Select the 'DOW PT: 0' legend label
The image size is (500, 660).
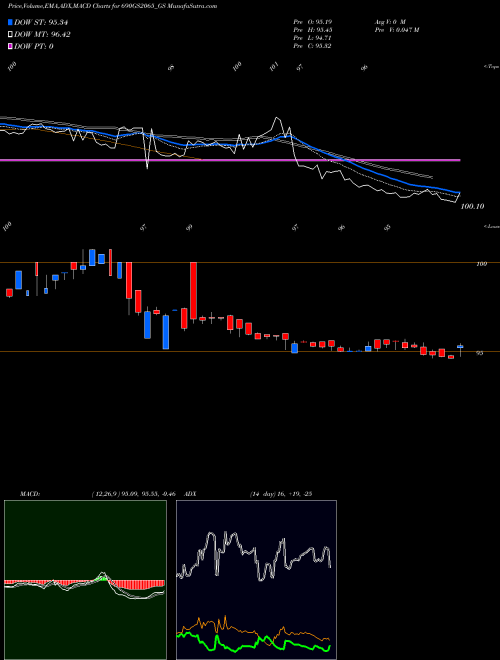[x=34, y=46]
